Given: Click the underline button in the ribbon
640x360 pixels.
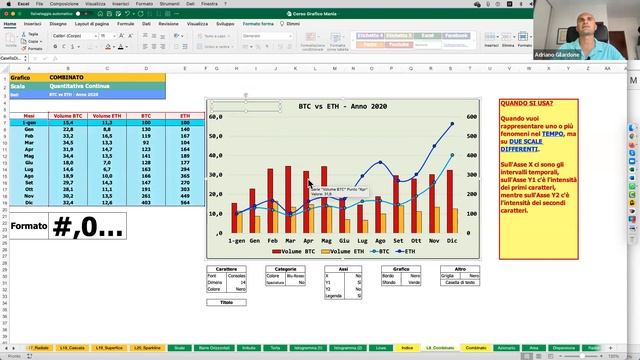Looking at the screenshot, I should (72, 47).
